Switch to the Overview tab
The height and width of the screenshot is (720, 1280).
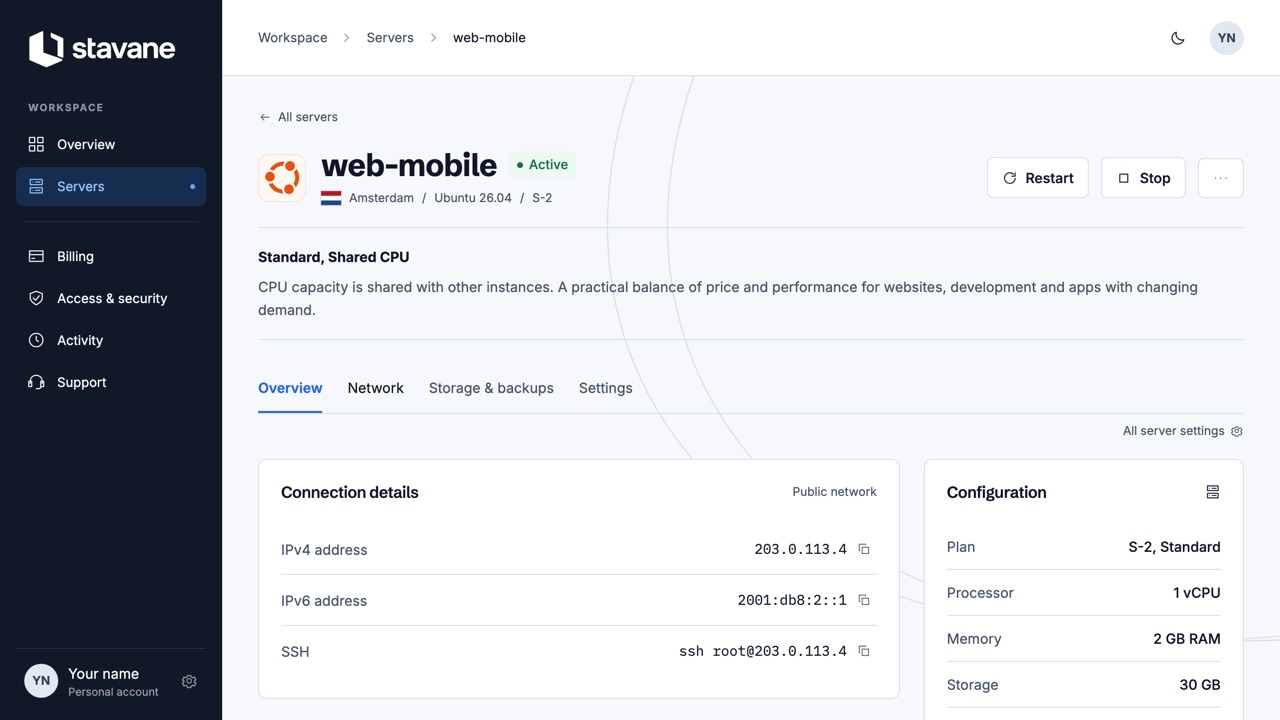(x=290, y=388)
